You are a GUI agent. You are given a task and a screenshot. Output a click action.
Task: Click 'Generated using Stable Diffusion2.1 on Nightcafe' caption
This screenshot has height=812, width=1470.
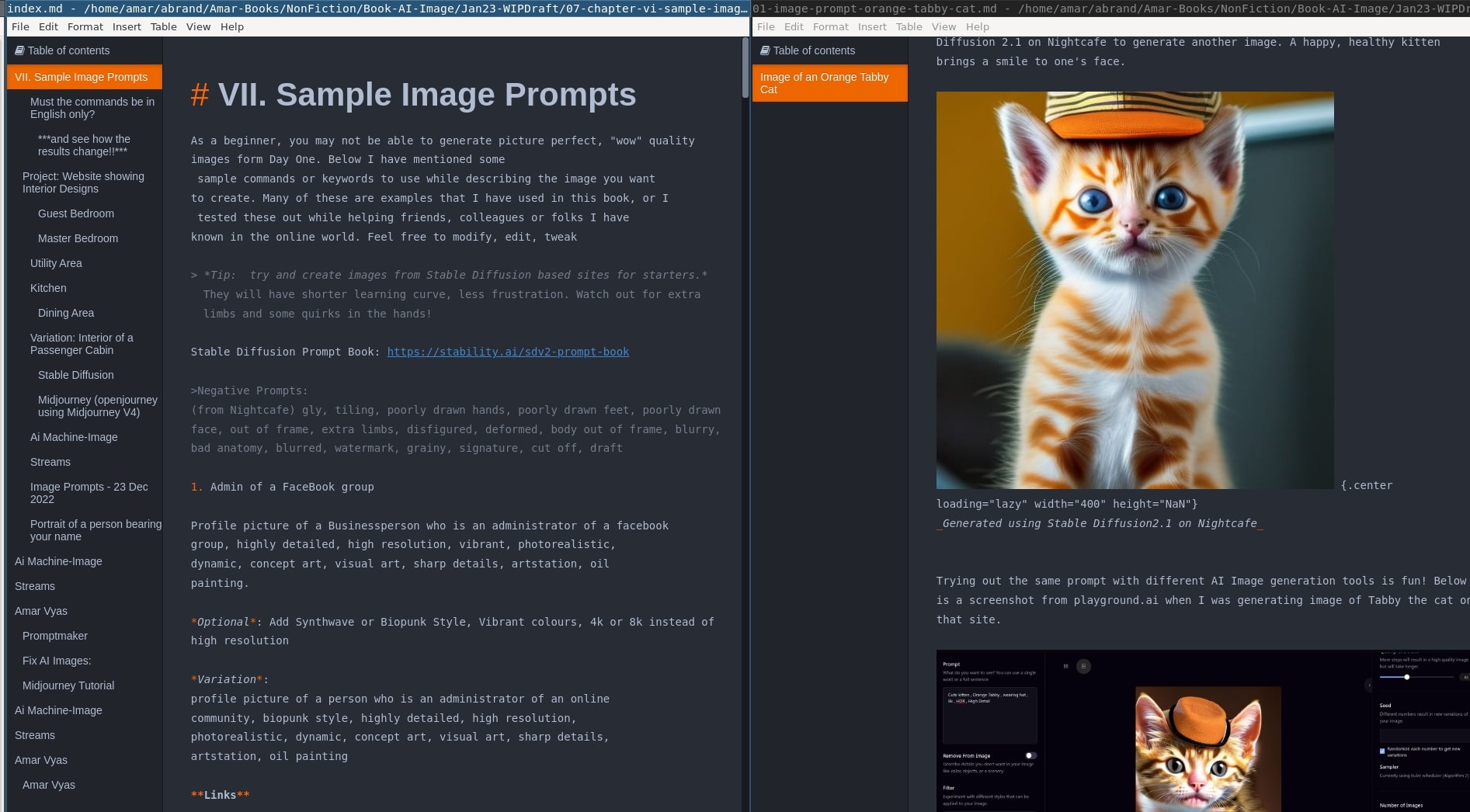[1100, 523]
